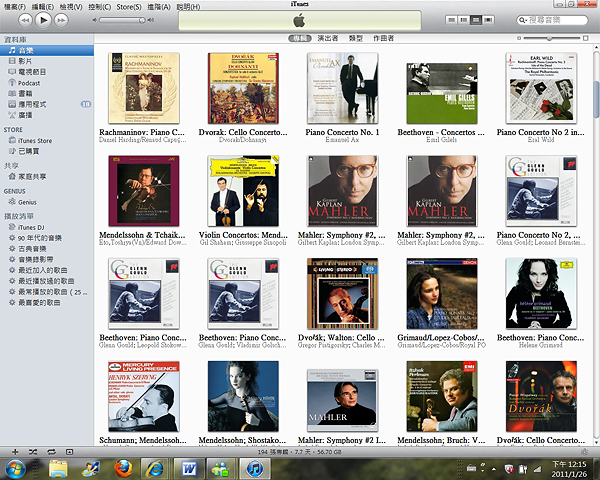600x480 pixels.
Task: Select the 作曲者 composers tab
Action: coord(383,38)
